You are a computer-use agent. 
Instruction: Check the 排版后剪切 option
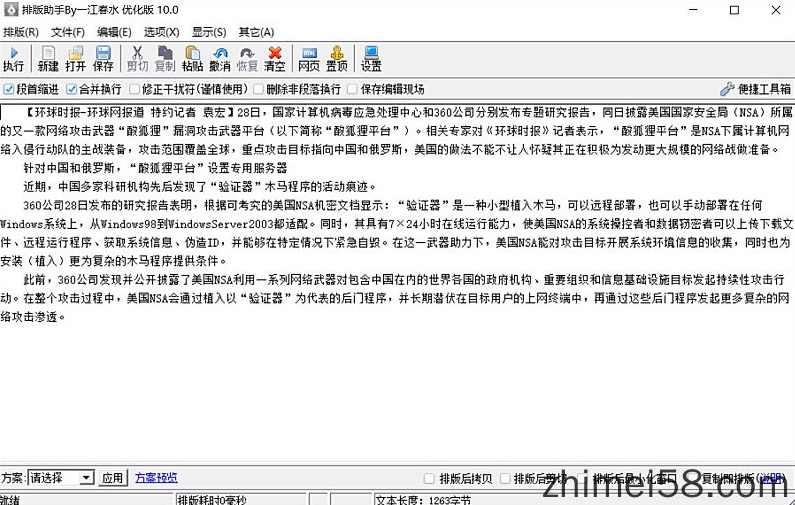point(505,478)
